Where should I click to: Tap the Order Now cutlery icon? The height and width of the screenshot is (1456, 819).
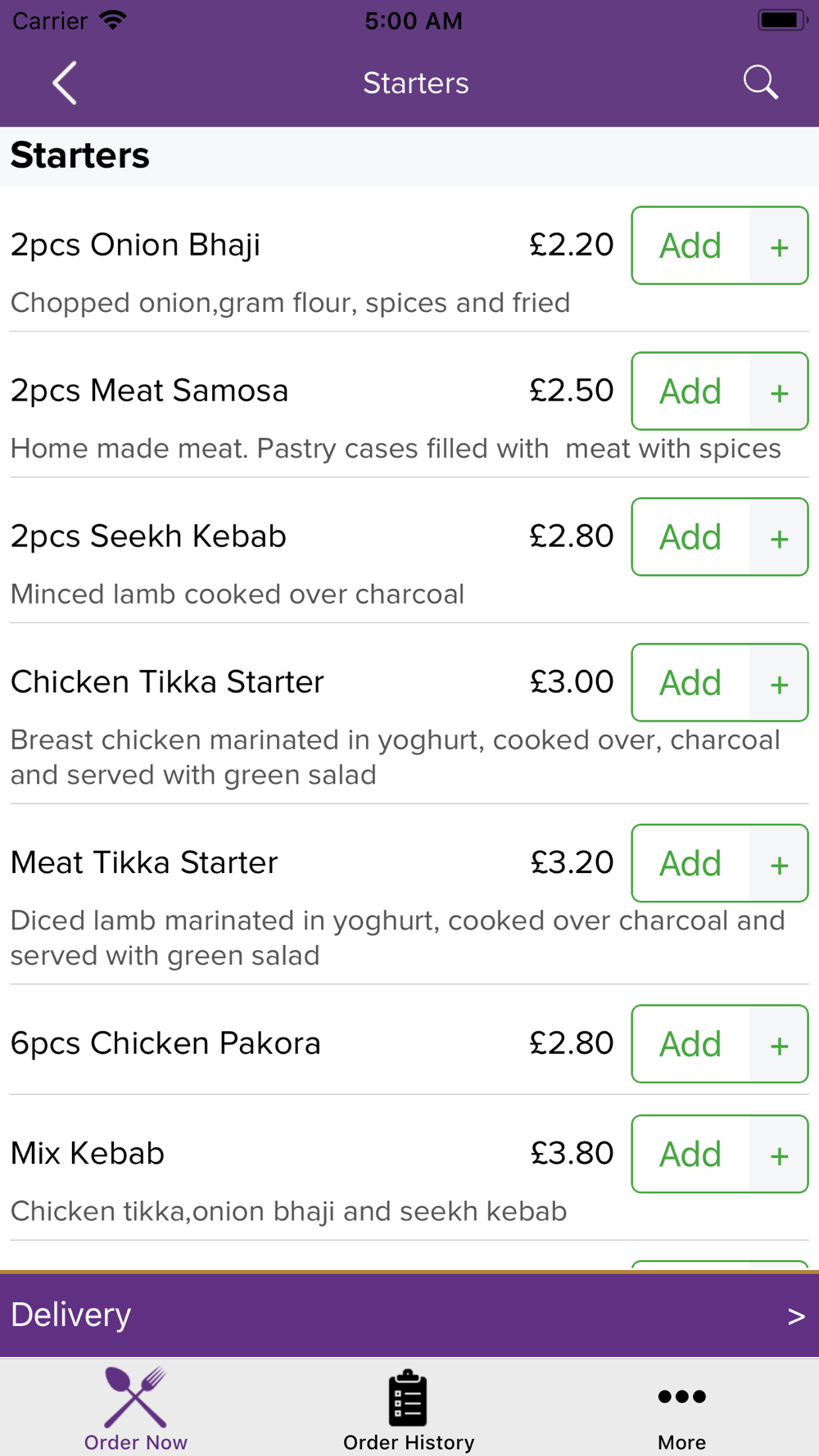[136, 1397]
